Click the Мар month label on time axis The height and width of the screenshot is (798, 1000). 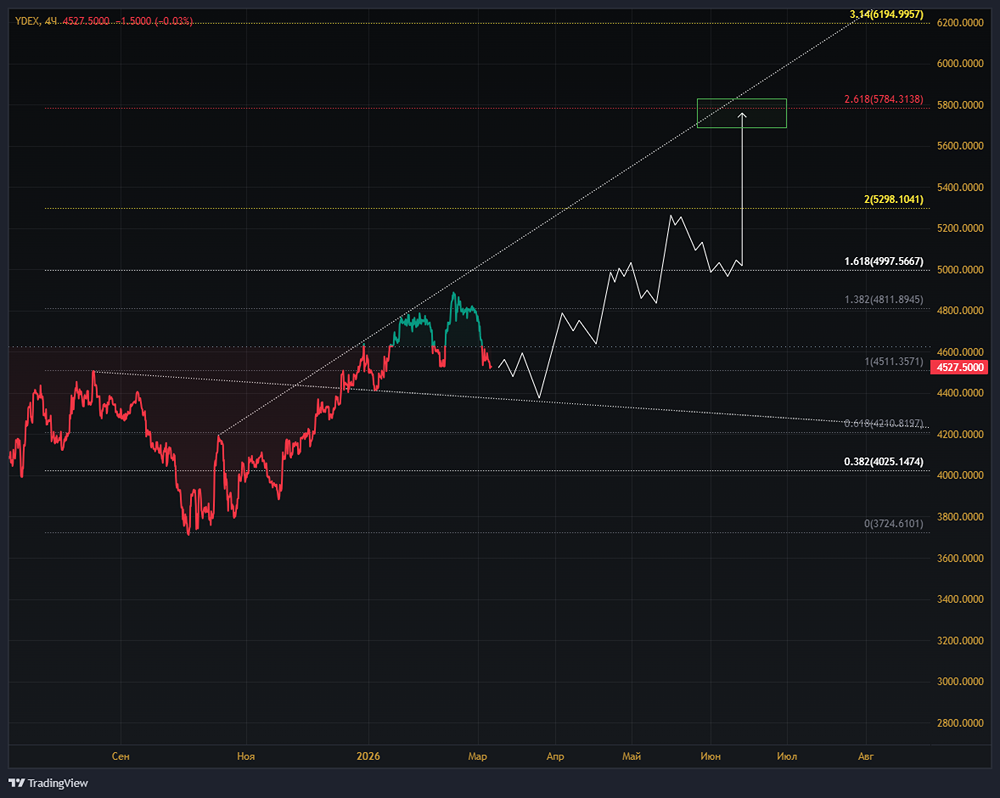click(478, 757)
